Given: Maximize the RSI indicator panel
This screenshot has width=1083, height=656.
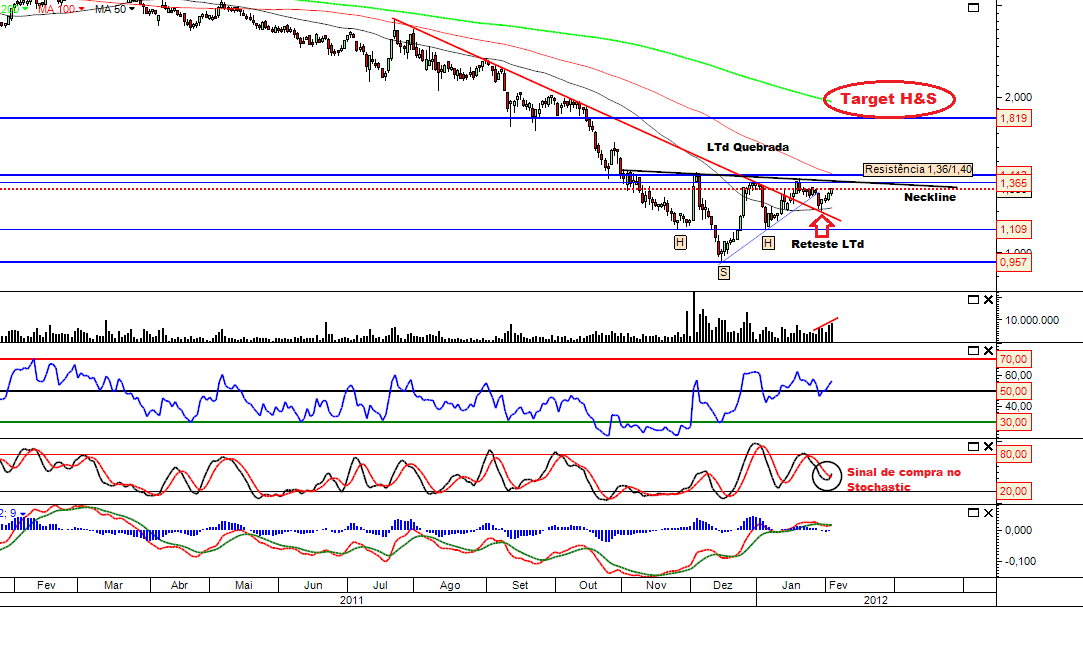Looking at the screenshot, I should click(974, 351).
